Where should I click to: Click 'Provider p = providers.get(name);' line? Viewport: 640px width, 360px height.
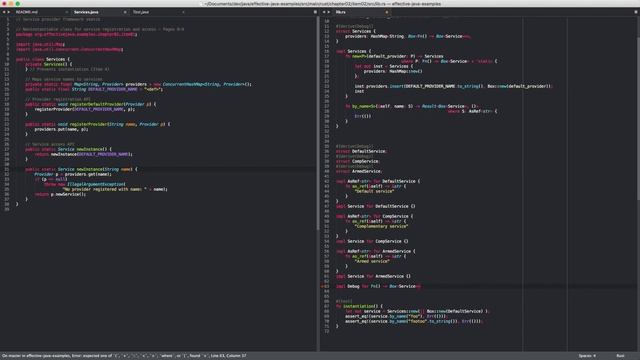coord(73,174)
